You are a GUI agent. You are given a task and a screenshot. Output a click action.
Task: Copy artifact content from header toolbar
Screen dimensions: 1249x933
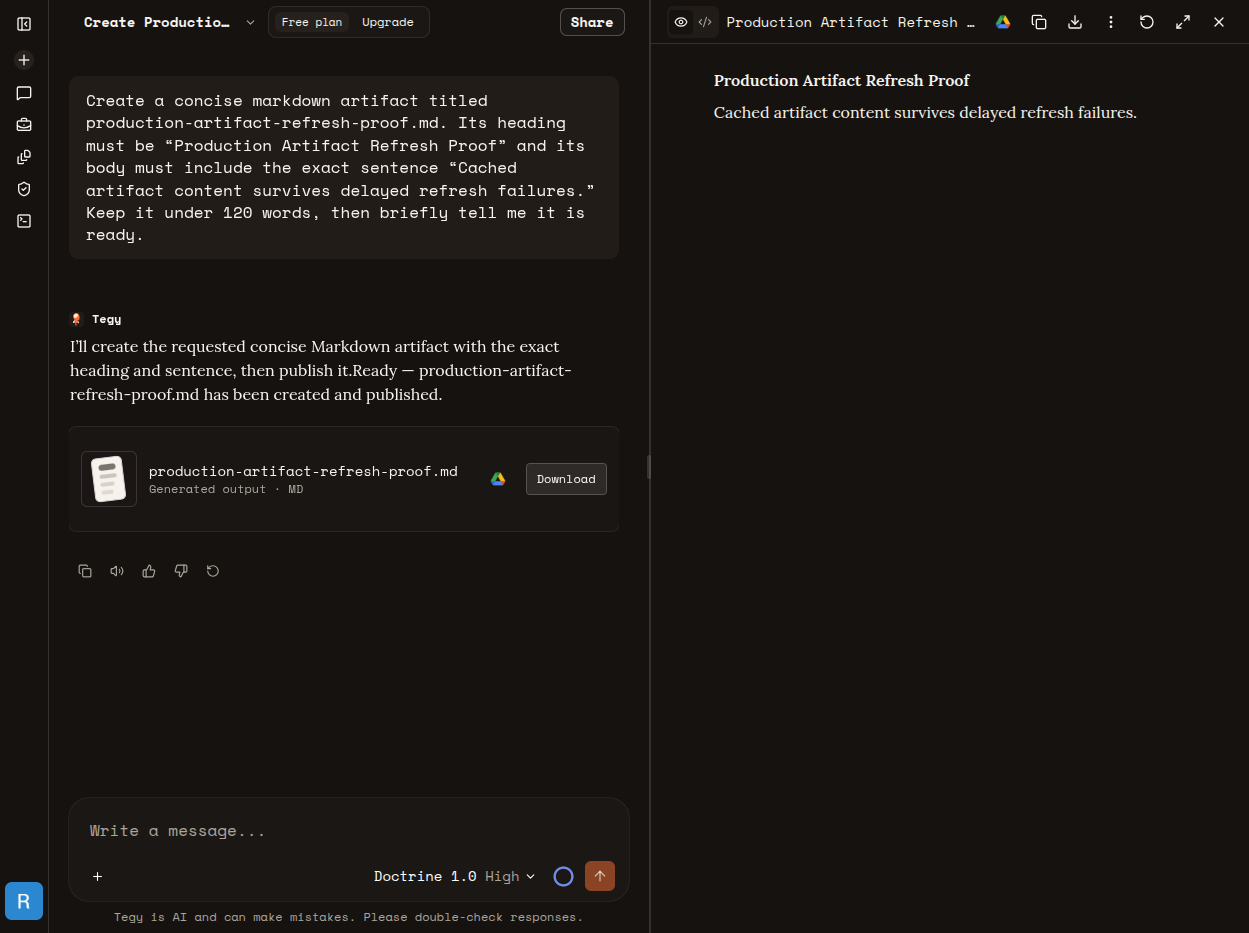[x=1039, y=22]
